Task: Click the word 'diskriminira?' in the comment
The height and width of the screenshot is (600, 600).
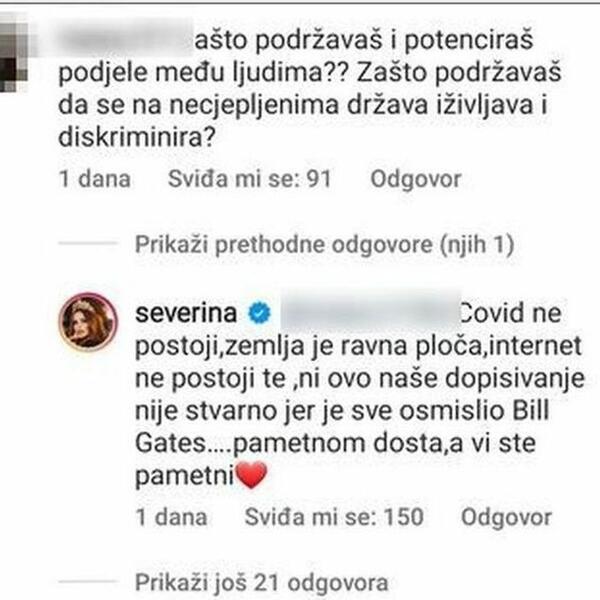Action: [137, 137]
